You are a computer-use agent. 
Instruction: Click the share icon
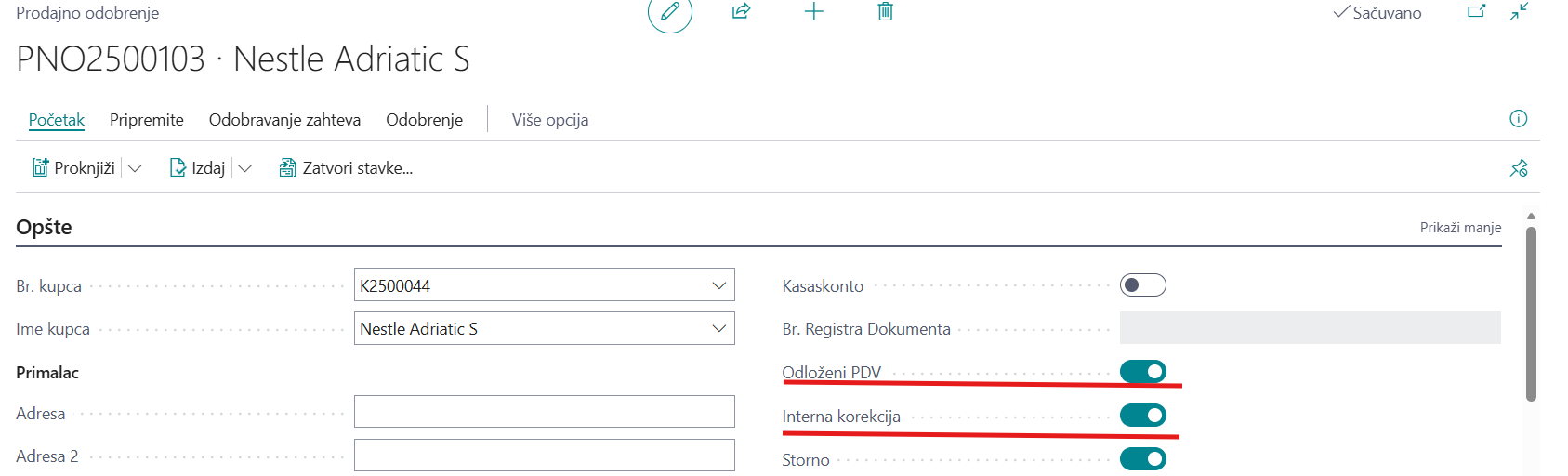(x=741, y=12)
